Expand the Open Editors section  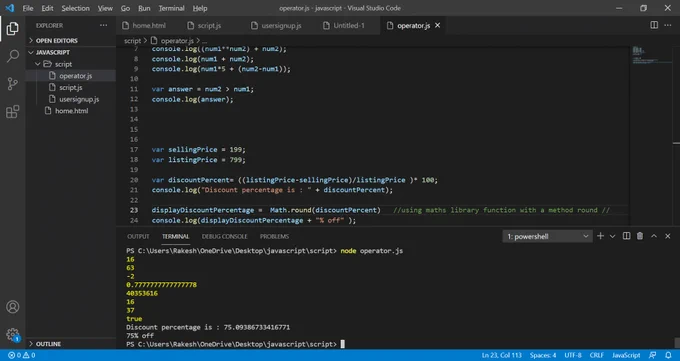56,40
